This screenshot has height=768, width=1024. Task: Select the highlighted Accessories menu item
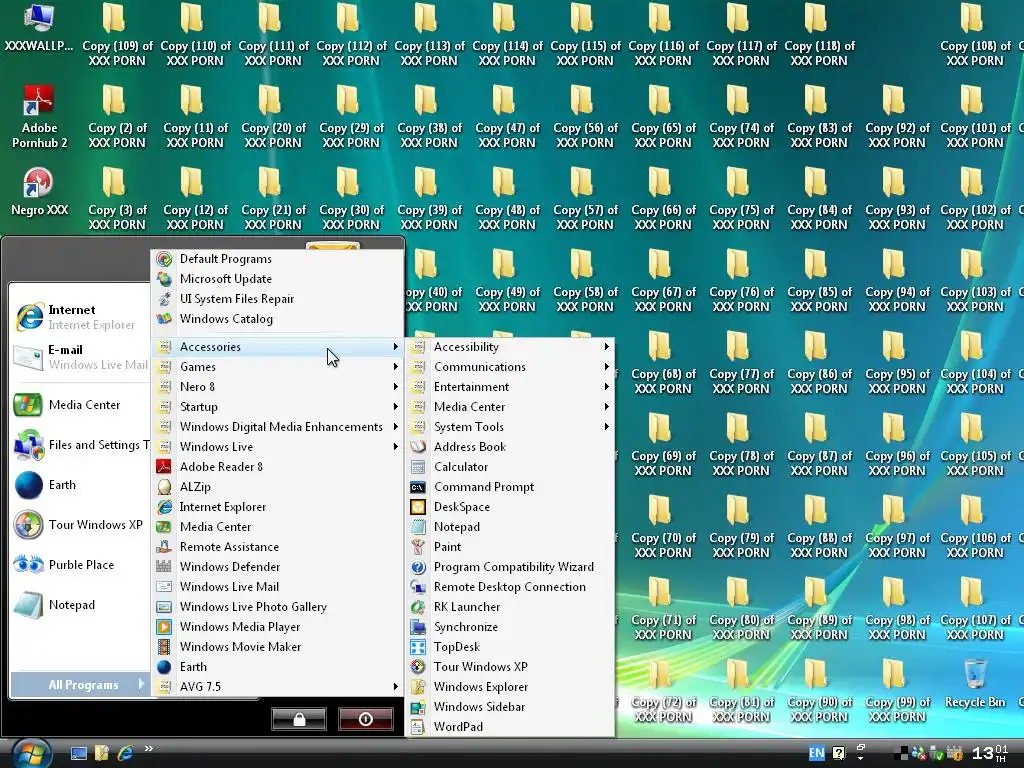click(x=277, y=347)
